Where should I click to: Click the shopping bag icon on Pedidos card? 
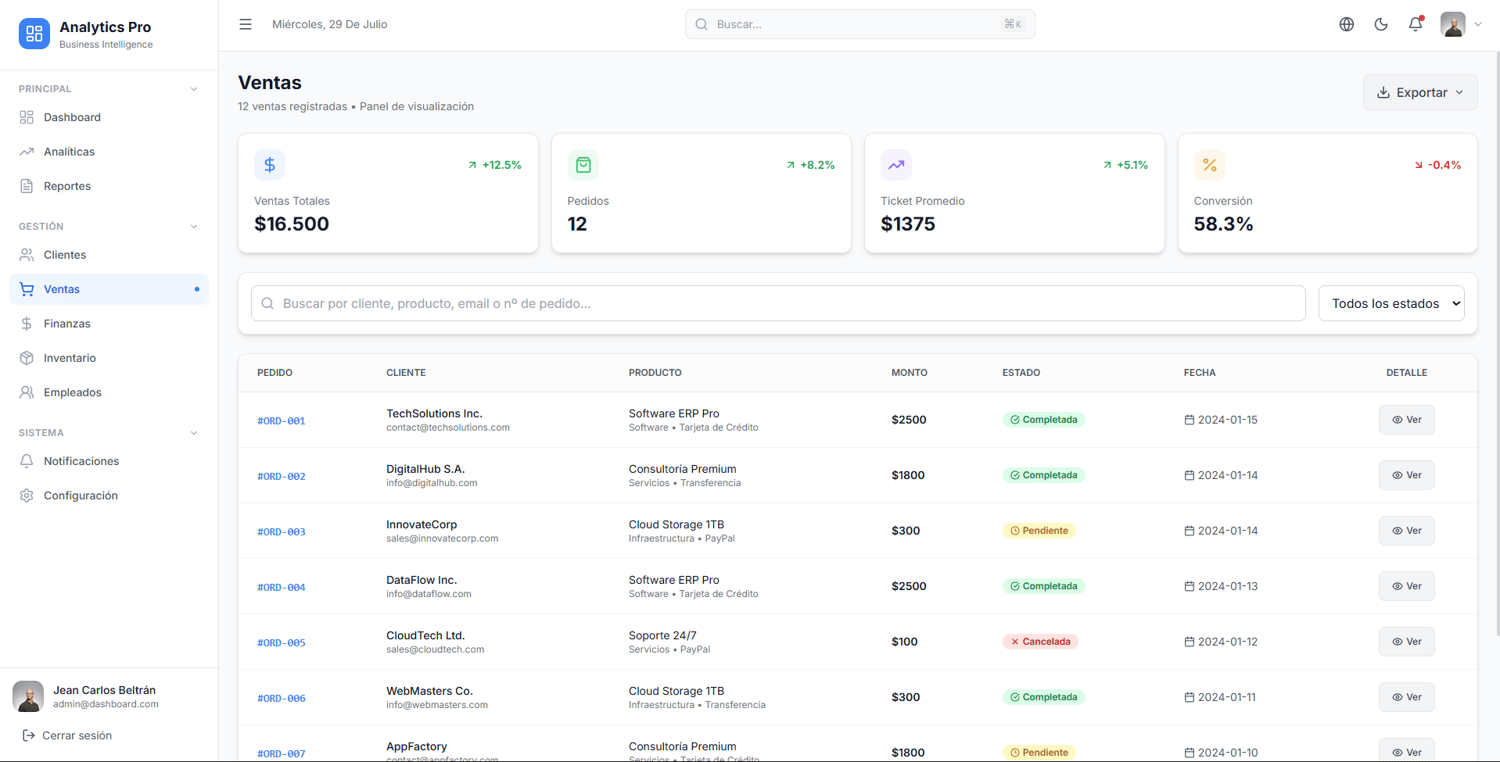pyautogui.click(x=583, y=165)
